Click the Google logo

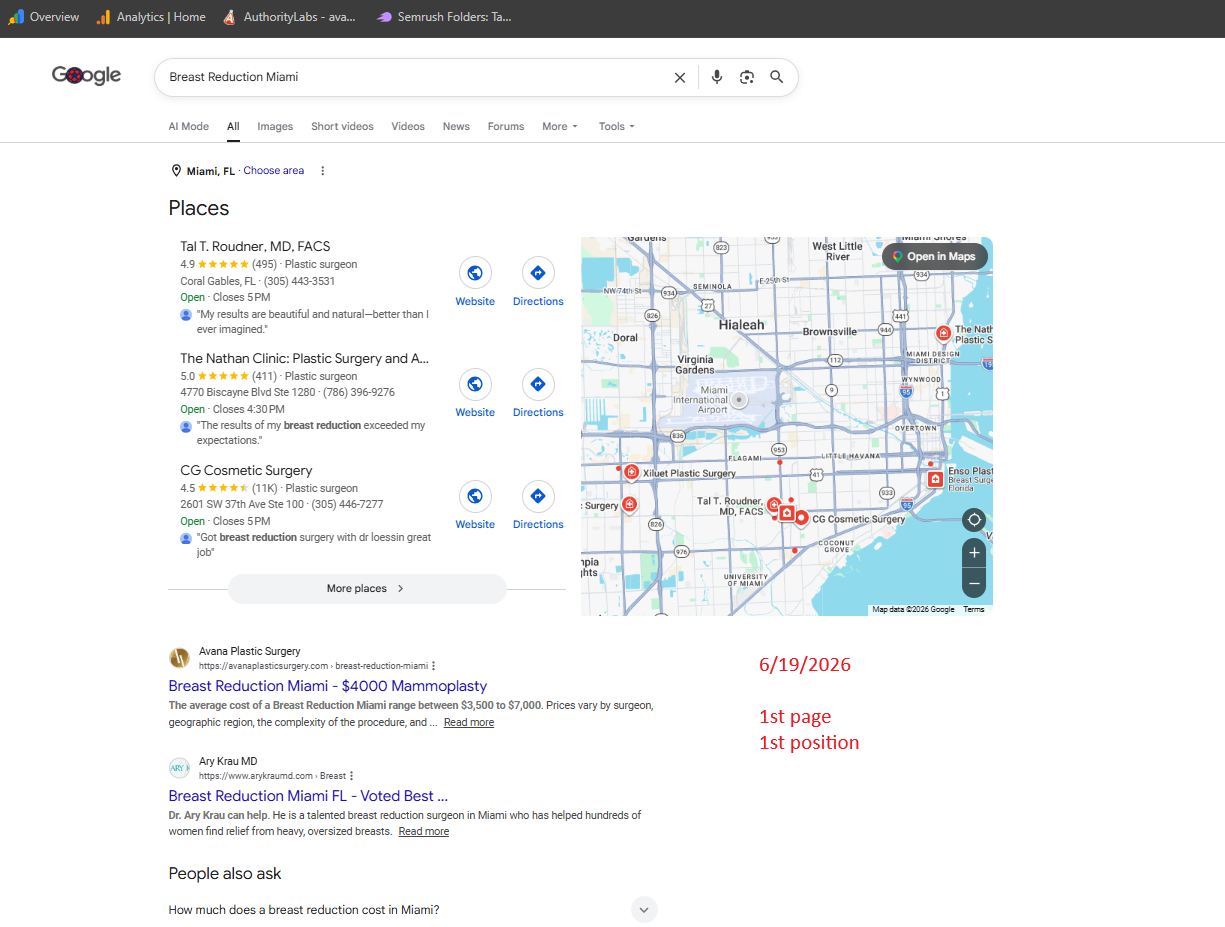[x=87, y=75]
